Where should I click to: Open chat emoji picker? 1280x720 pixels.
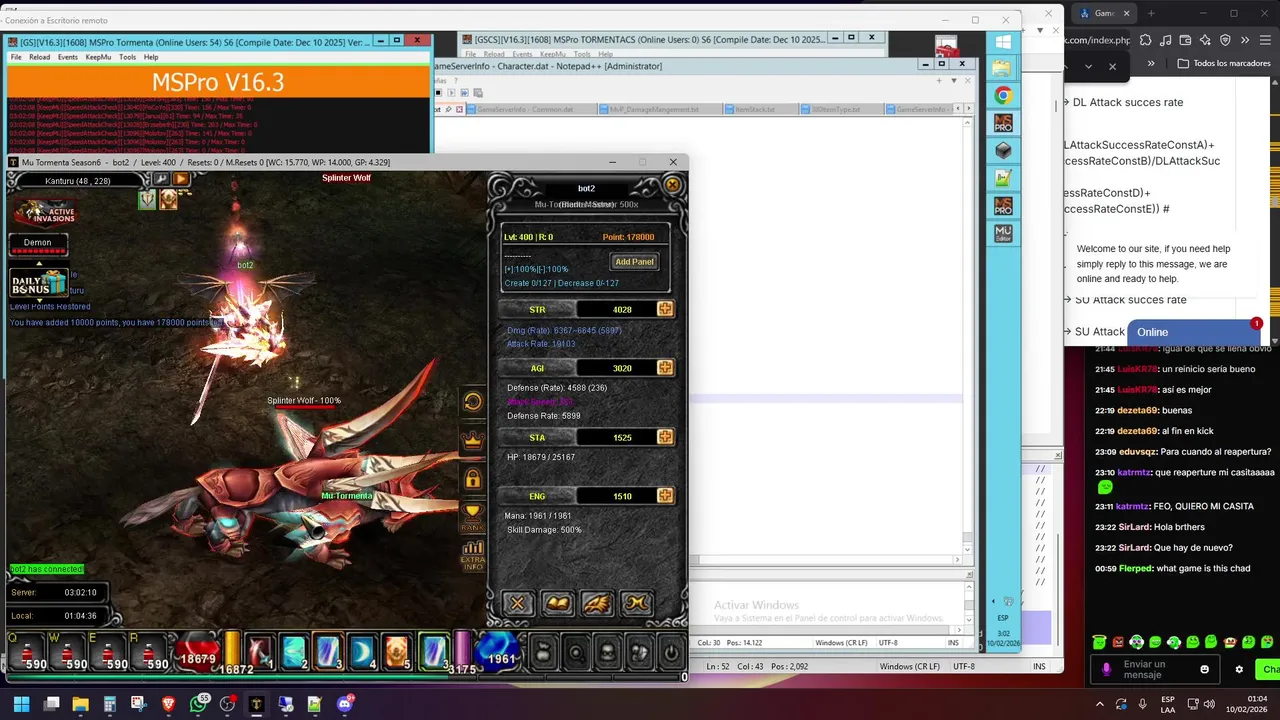pos(1205,669)
